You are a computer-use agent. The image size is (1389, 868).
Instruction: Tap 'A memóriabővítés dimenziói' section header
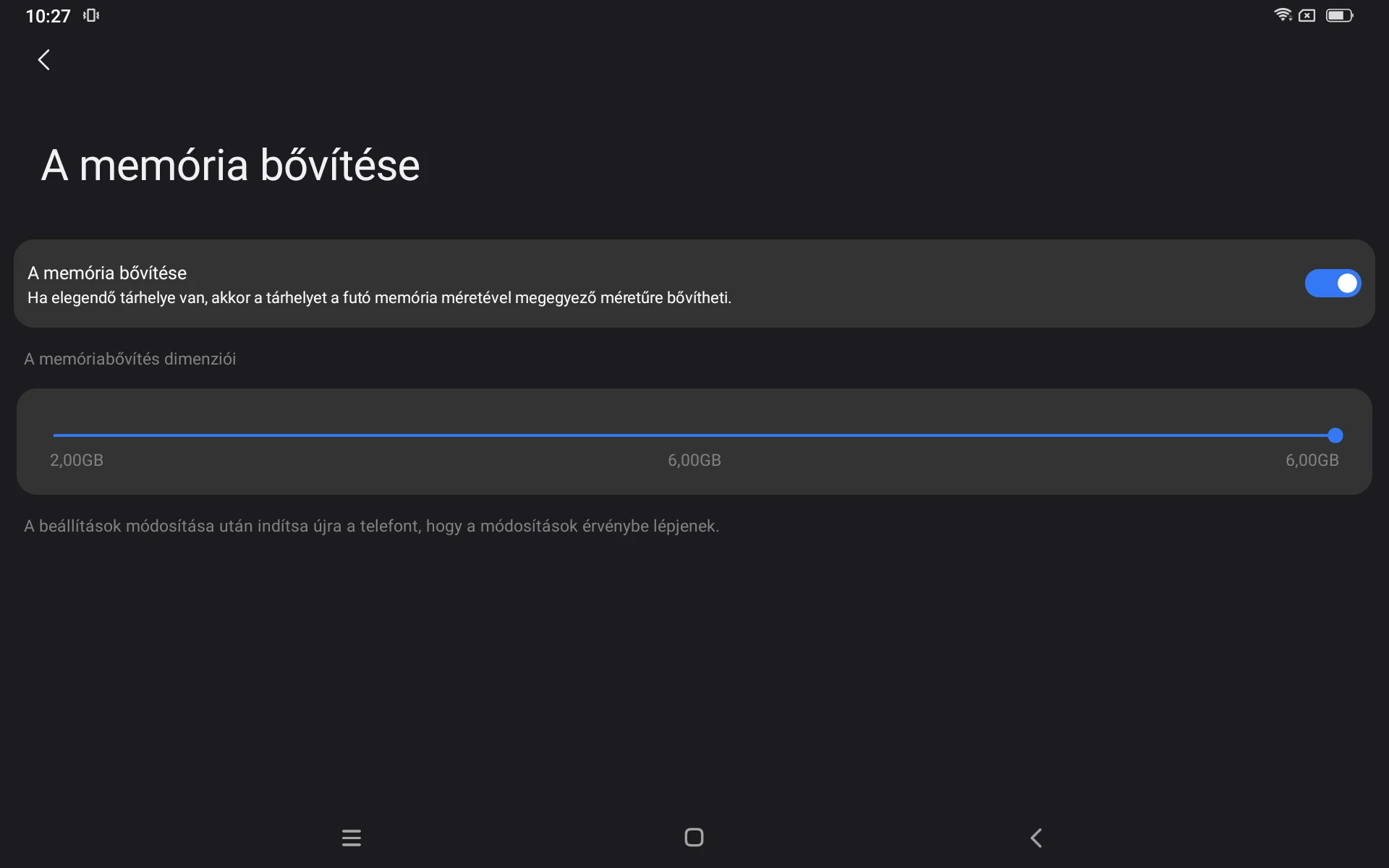pyautogui.click(x=130, y=359)
